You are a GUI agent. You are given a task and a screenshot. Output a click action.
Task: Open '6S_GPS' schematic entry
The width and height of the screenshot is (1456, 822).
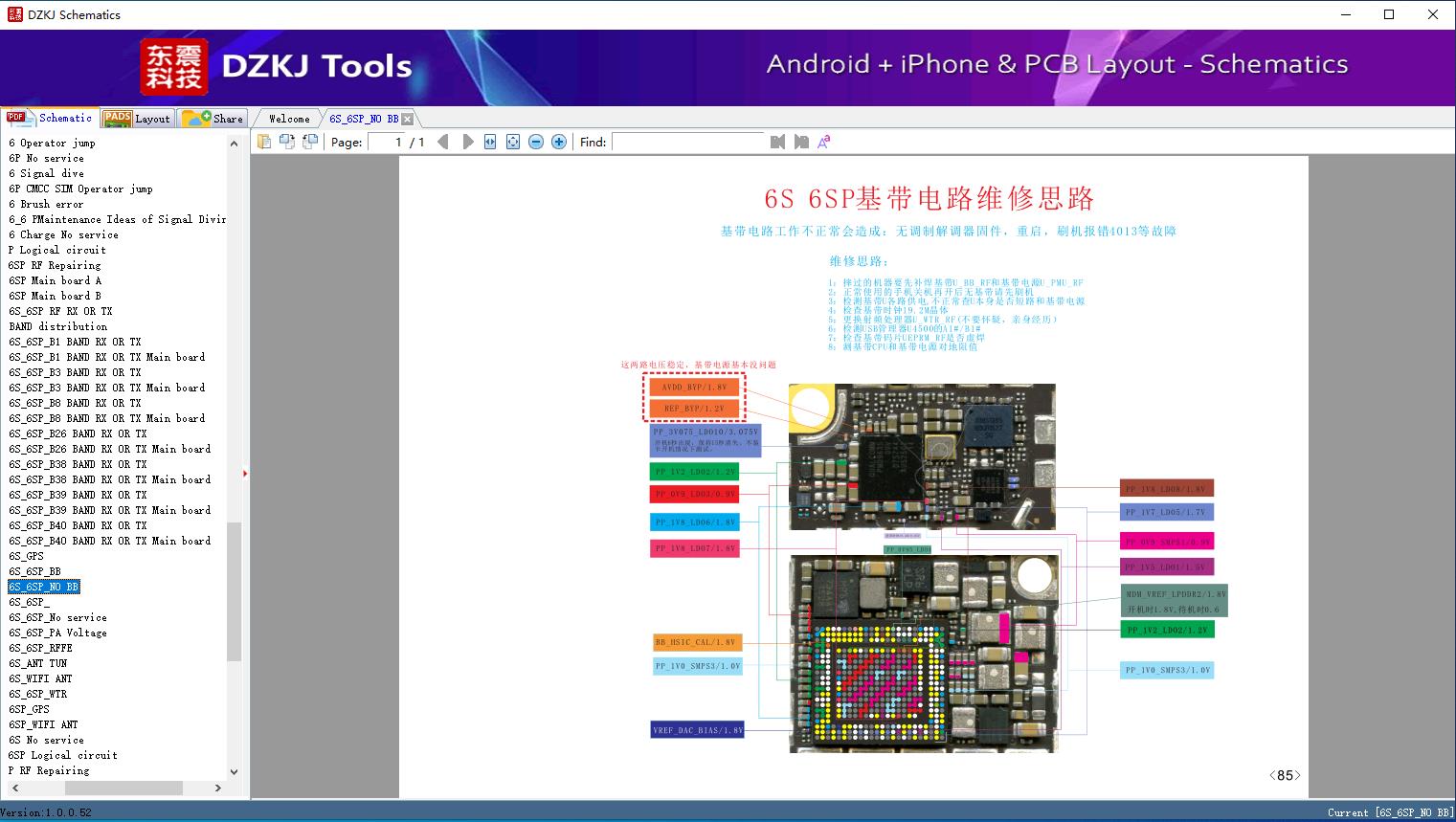click(x=27, y=556)
